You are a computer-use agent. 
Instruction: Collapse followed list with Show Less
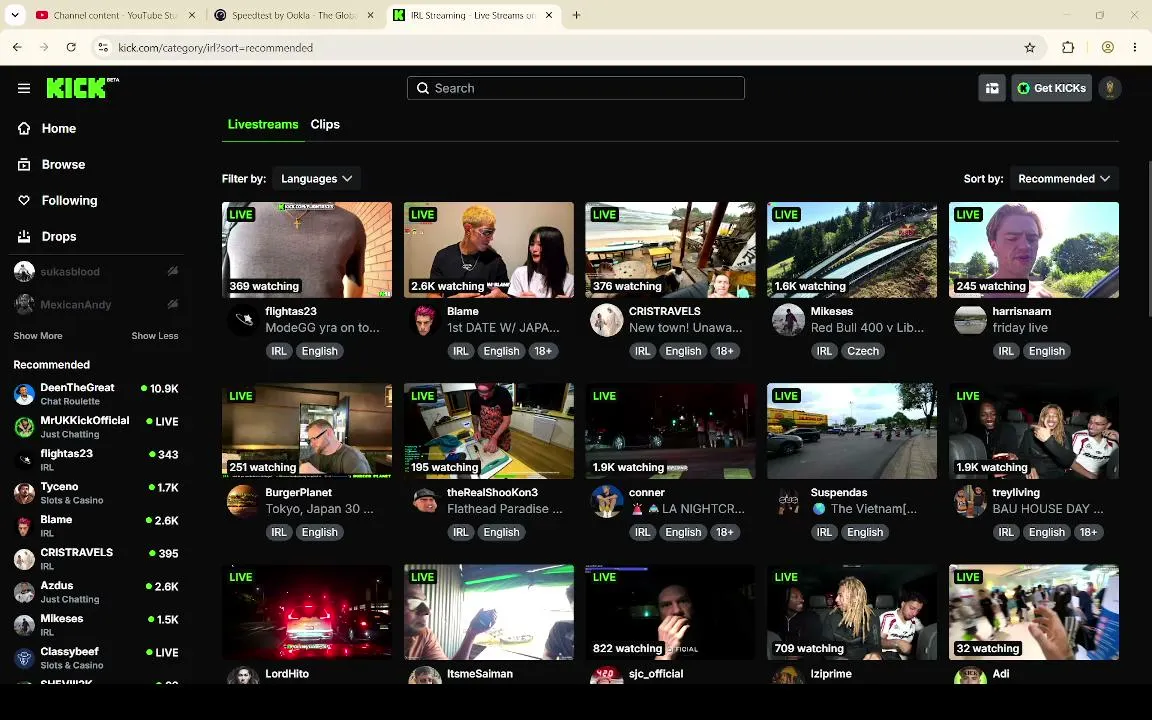point(155,336)
